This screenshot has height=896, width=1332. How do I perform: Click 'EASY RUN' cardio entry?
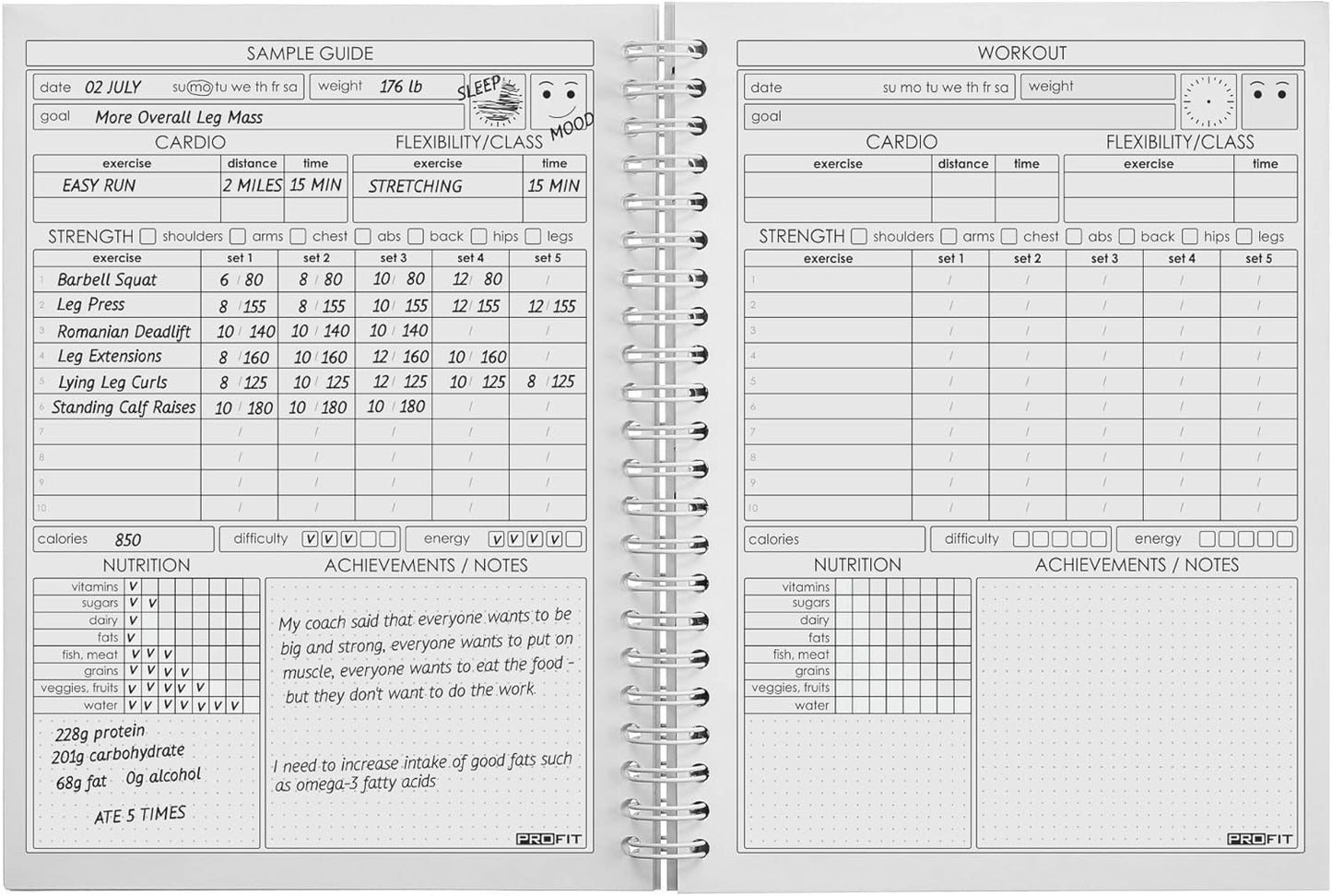[x=99, y=185]
